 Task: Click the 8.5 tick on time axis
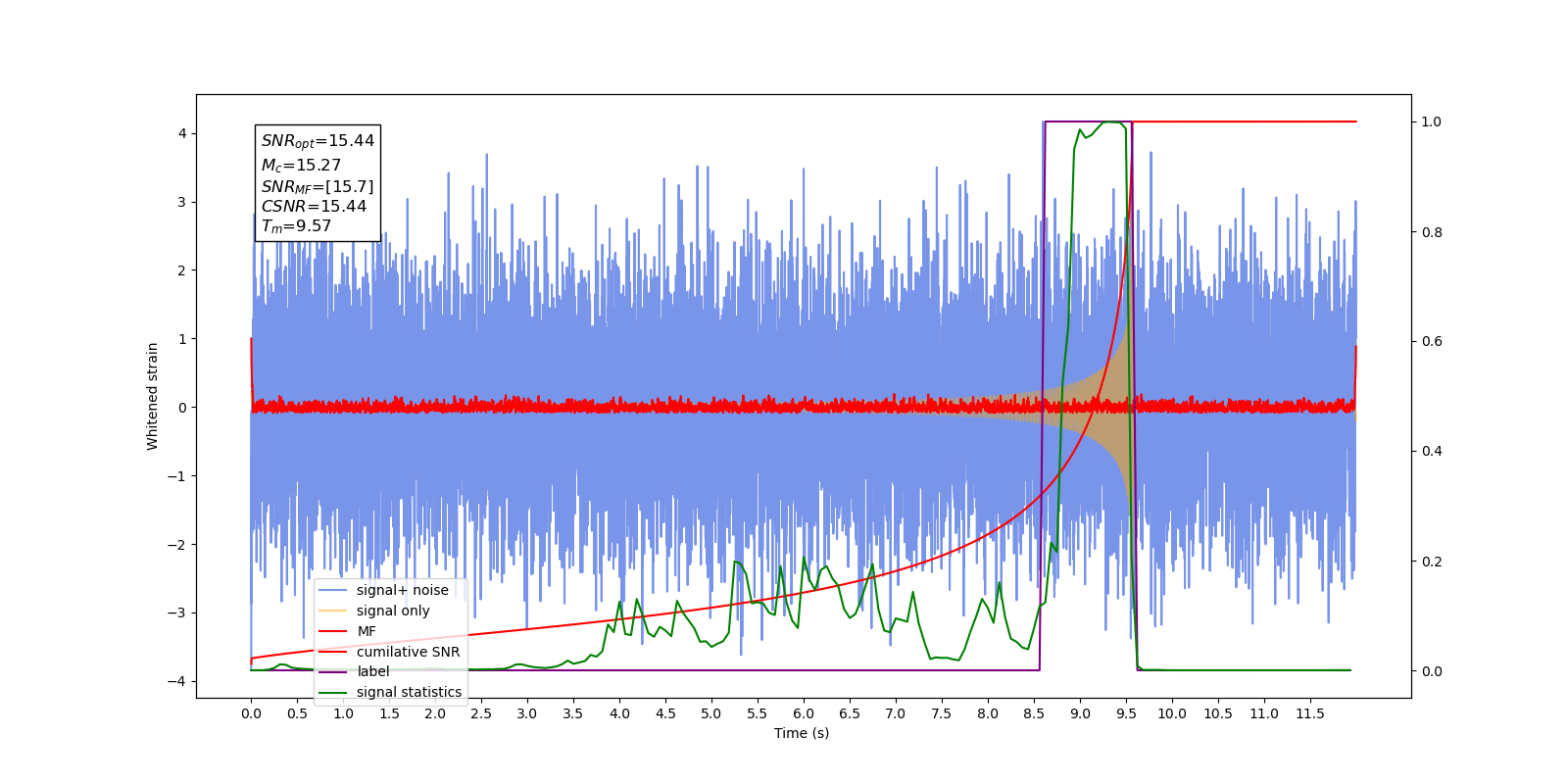pos(1034,713)
